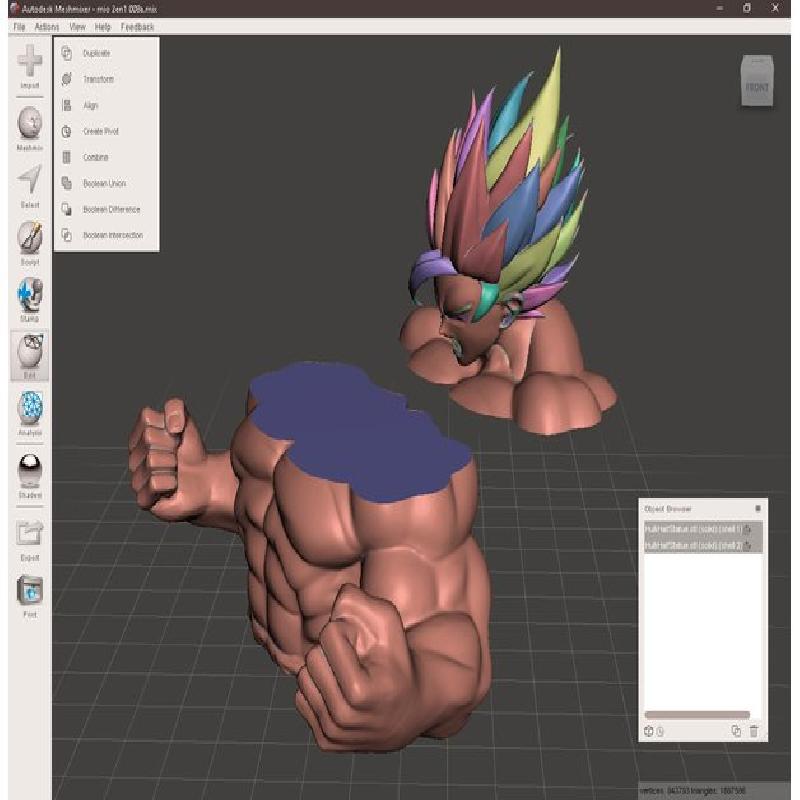Toggle visibility of the shell 2 object

[747, 545]
